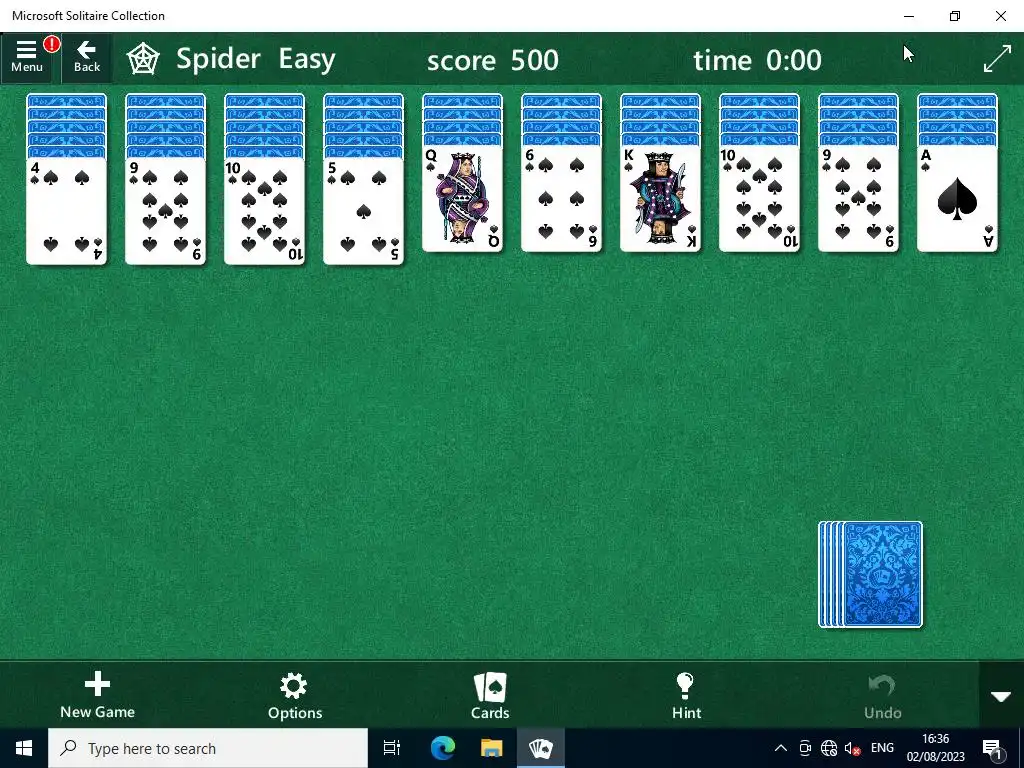Click the Meet Now tray icon
1024x768 pixels.
point(805,748)
